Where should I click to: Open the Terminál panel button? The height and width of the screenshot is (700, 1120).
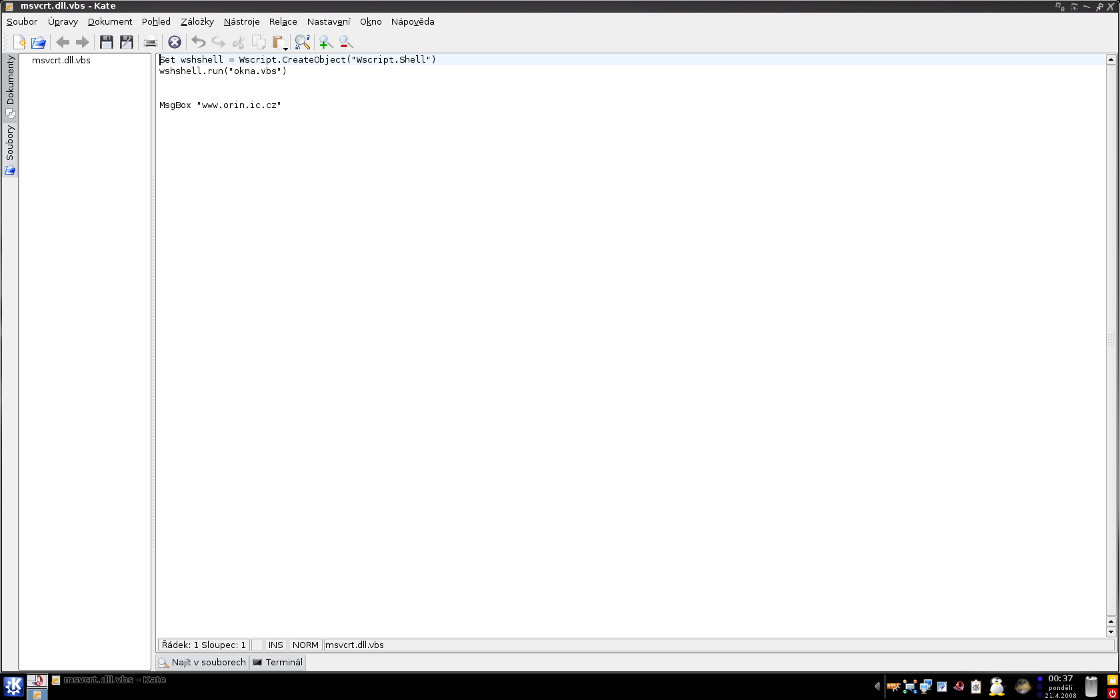pyautogui.click(x=278, y=662)
